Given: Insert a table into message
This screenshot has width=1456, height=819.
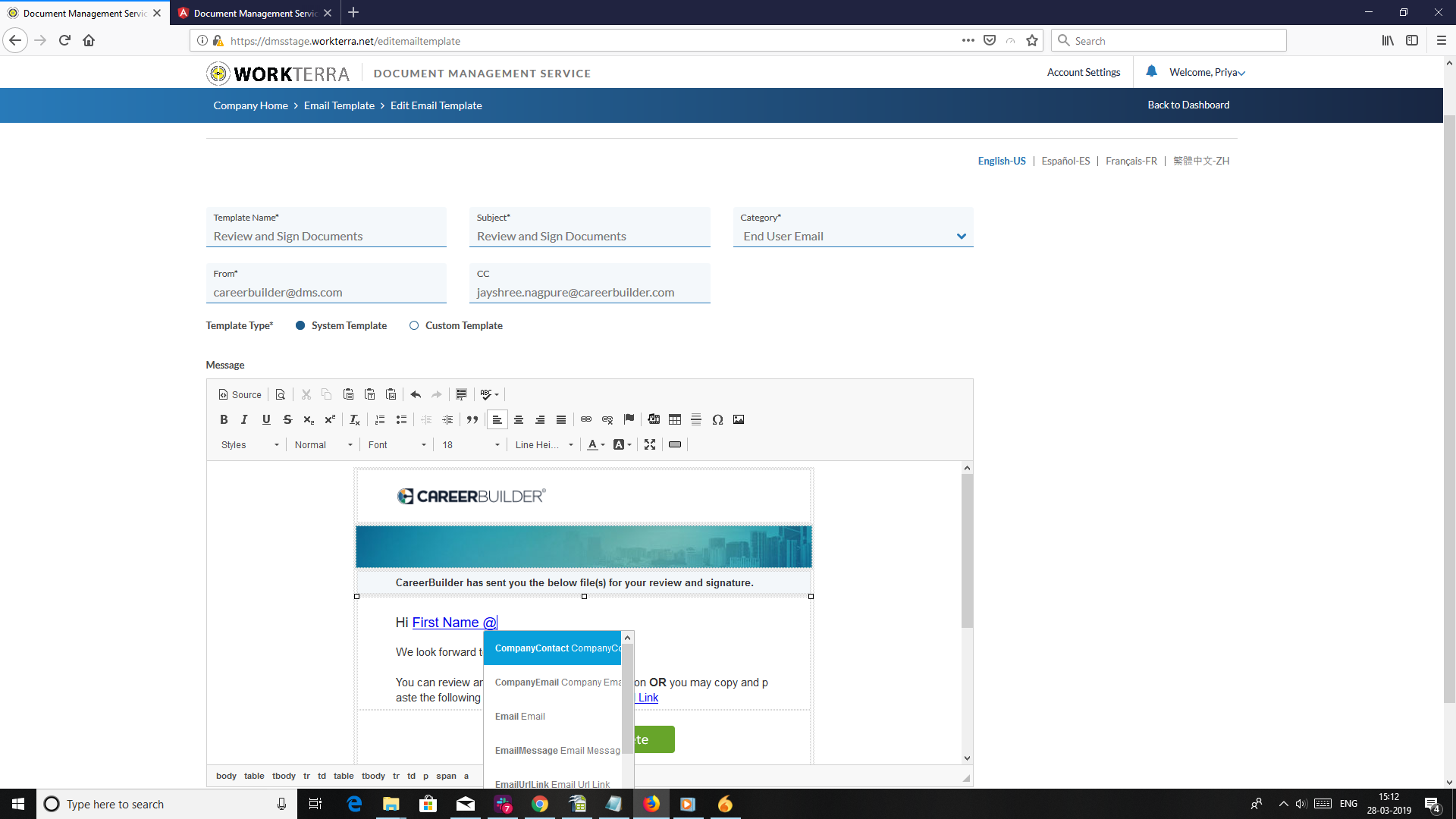Looking at the screenshot, I should [x=675, y=419].
